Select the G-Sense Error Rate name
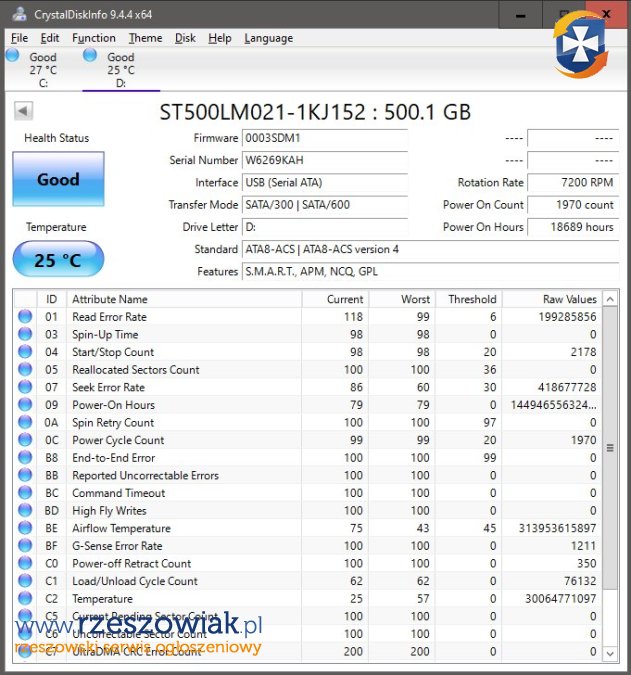Viewport: 631px width, 675px height. [x=117, y=546]
